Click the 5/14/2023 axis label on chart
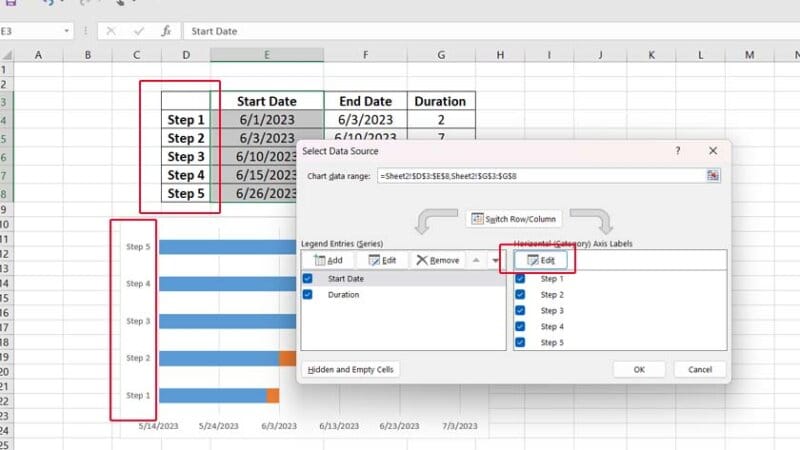Viewport: 800px width, 450px height. (x=158, y=426)
